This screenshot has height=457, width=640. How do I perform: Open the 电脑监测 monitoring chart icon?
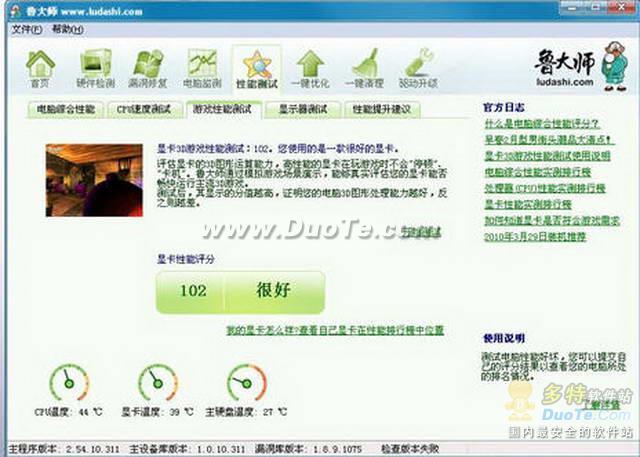[x=202, y=69]
